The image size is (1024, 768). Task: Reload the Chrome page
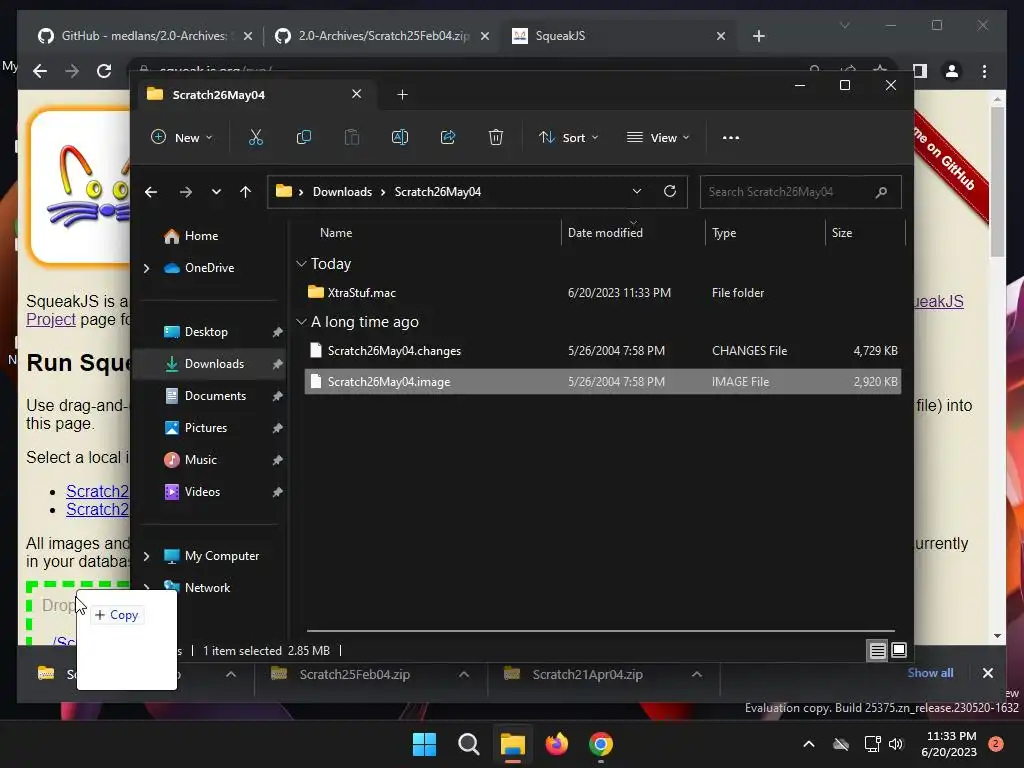coord(104,71)
